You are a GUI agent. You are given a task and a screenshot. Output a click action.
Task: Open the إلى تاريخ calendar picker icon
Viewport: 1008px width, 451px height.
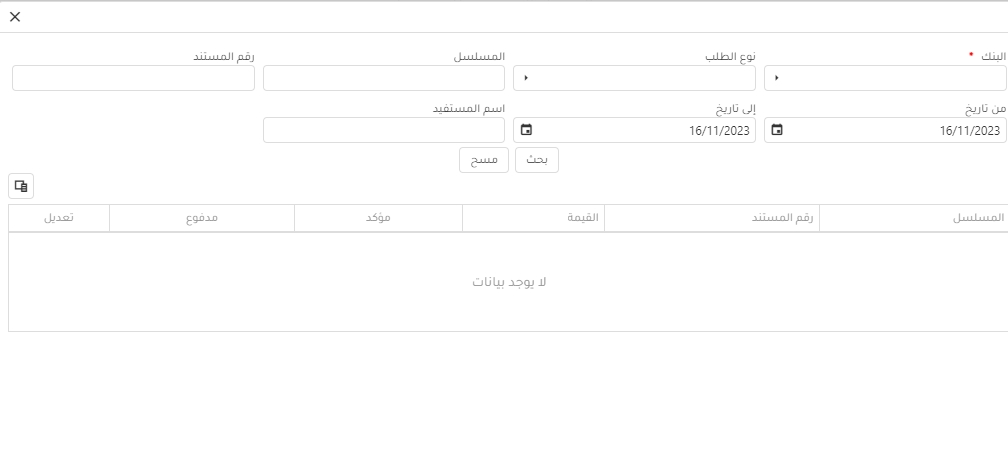[526, 130]
